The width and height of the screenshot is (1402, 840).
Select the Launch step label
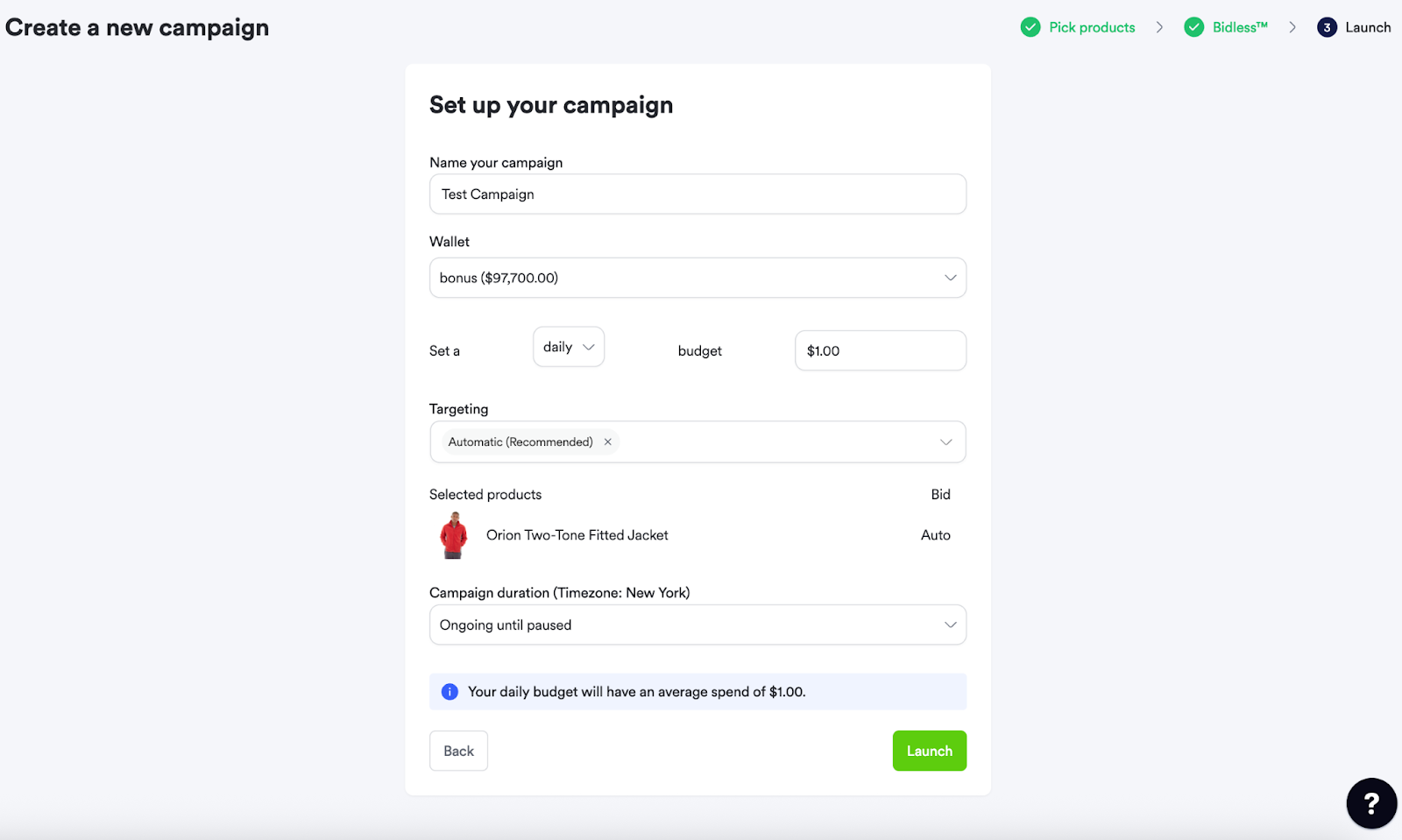pyautogui.click(x=1368, y=27)
